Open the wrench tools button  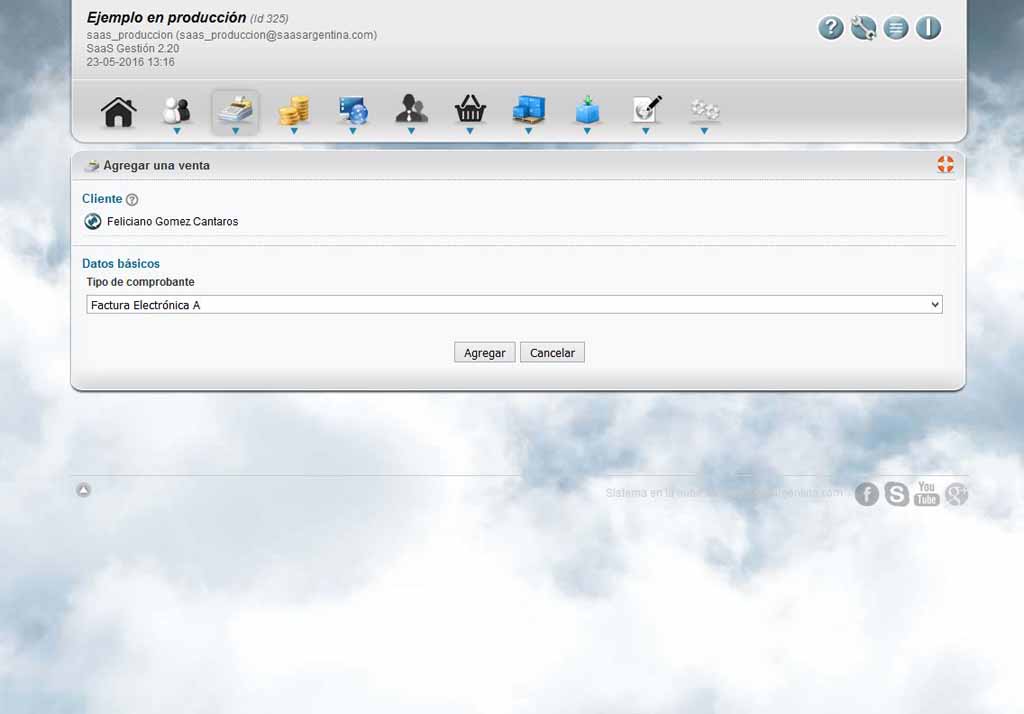pos(863,28)
